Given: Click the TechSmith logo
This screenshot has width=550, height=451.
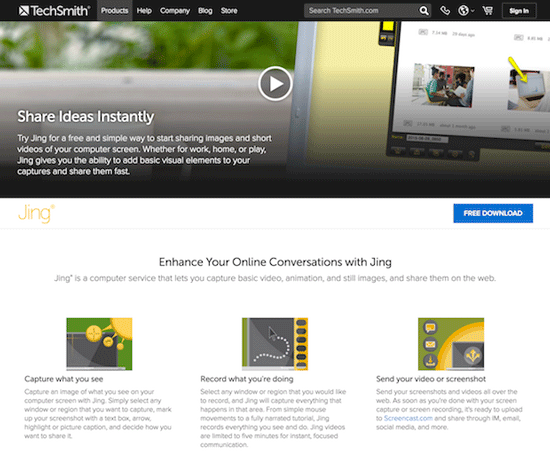Looking at the screenshot, I should click(x=54, y=11).
